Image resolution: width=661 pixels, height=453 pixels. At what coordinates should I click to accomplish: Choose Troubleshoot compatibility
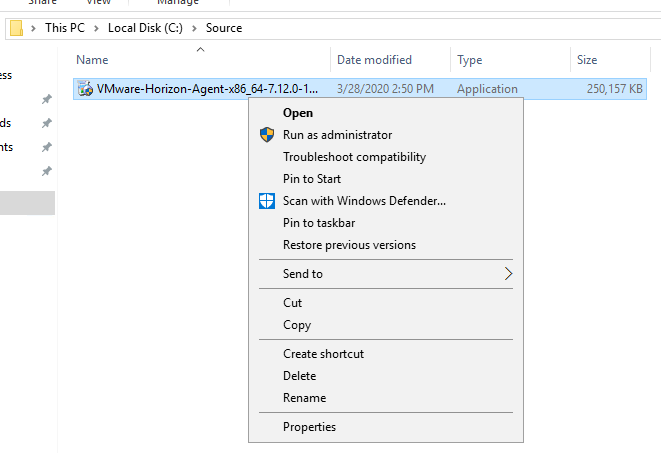click(x=355, y=157)
